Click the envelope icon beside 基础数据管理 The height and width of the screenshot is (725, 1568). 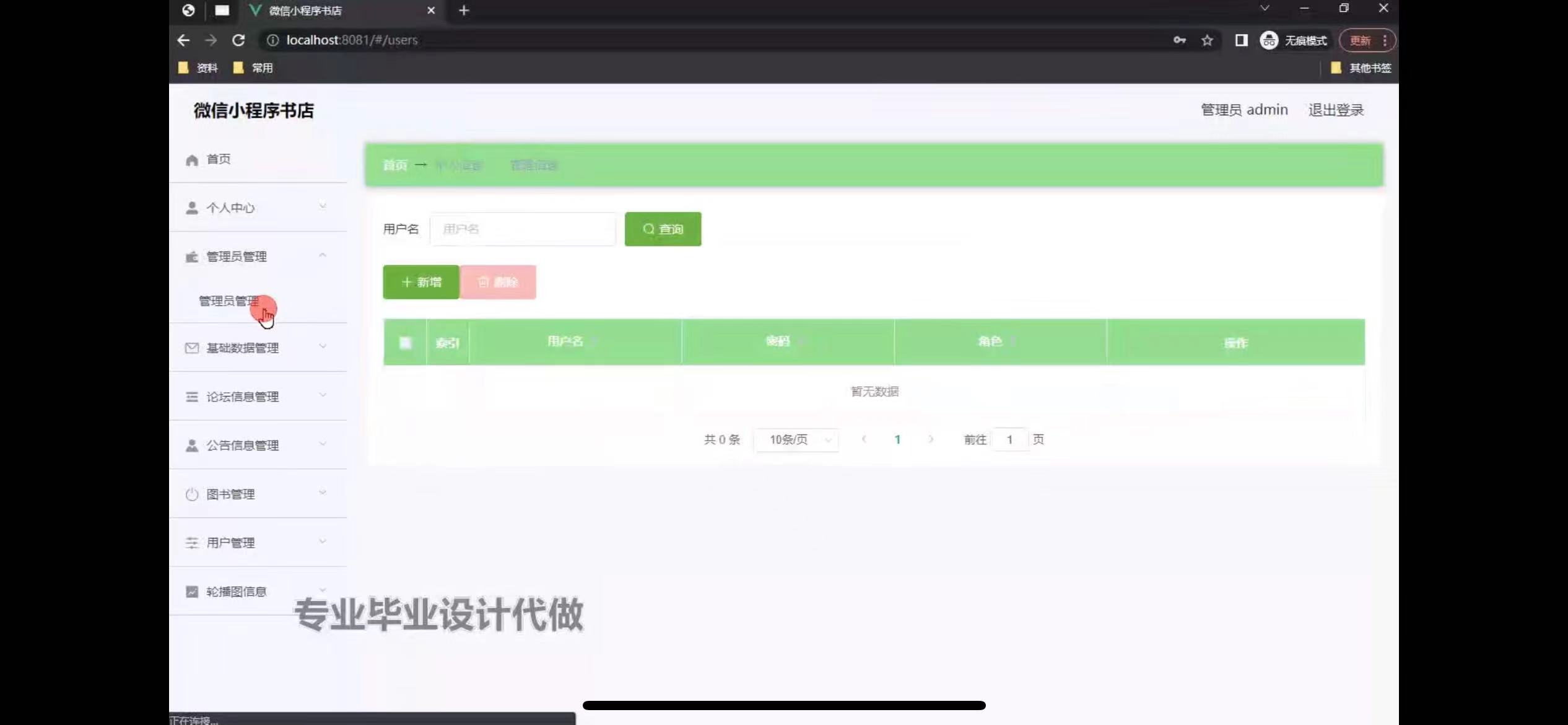(x=192, y=348)
